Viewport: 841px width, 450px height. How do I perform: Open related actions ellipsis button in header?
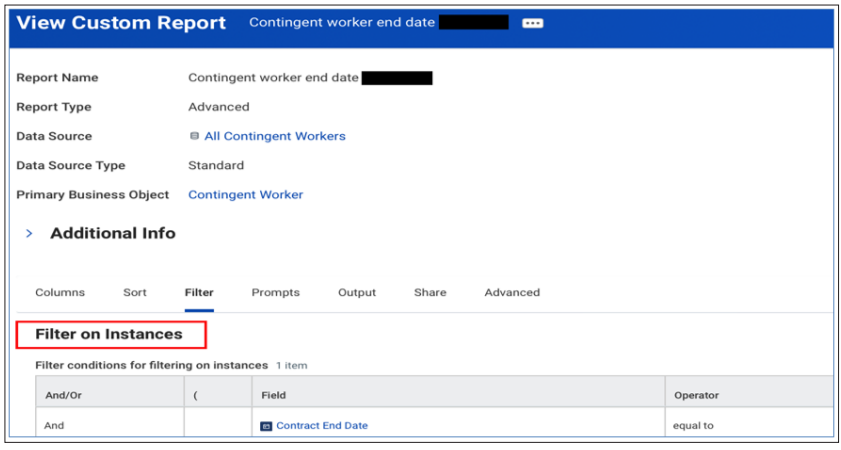pos(533,23)
